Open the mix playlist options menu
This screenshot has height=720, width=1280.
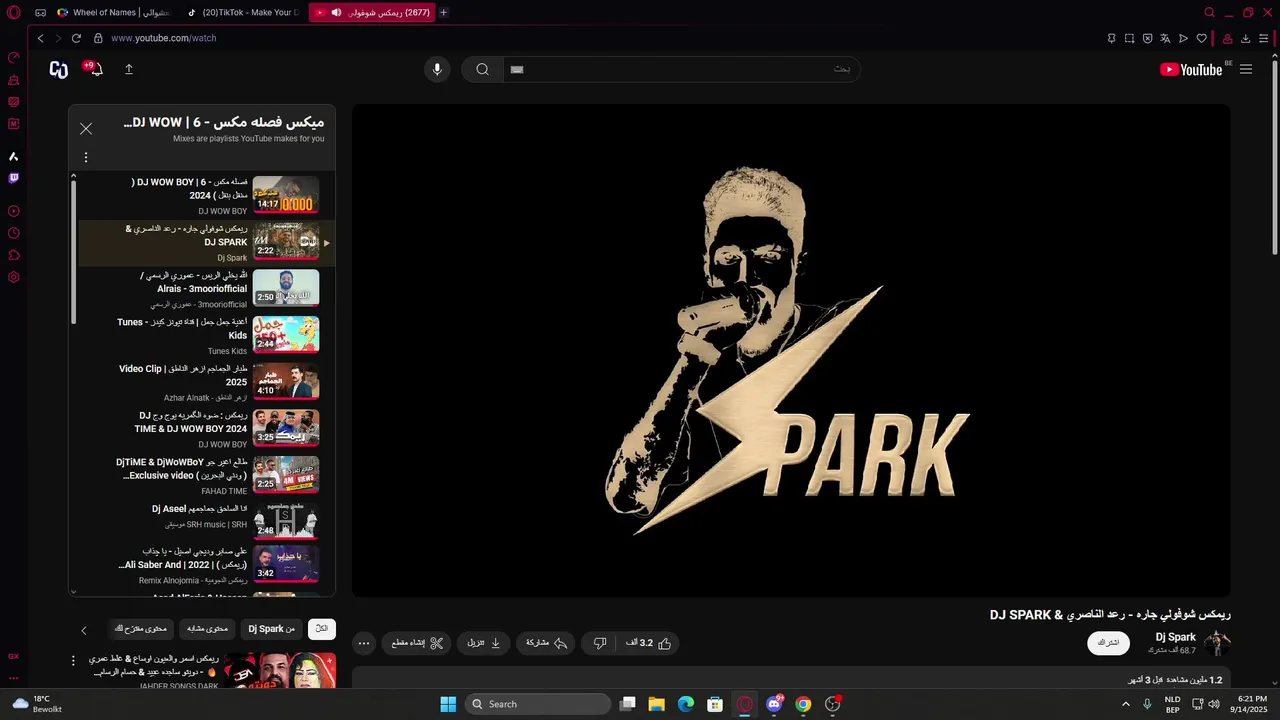click(86, 157)
